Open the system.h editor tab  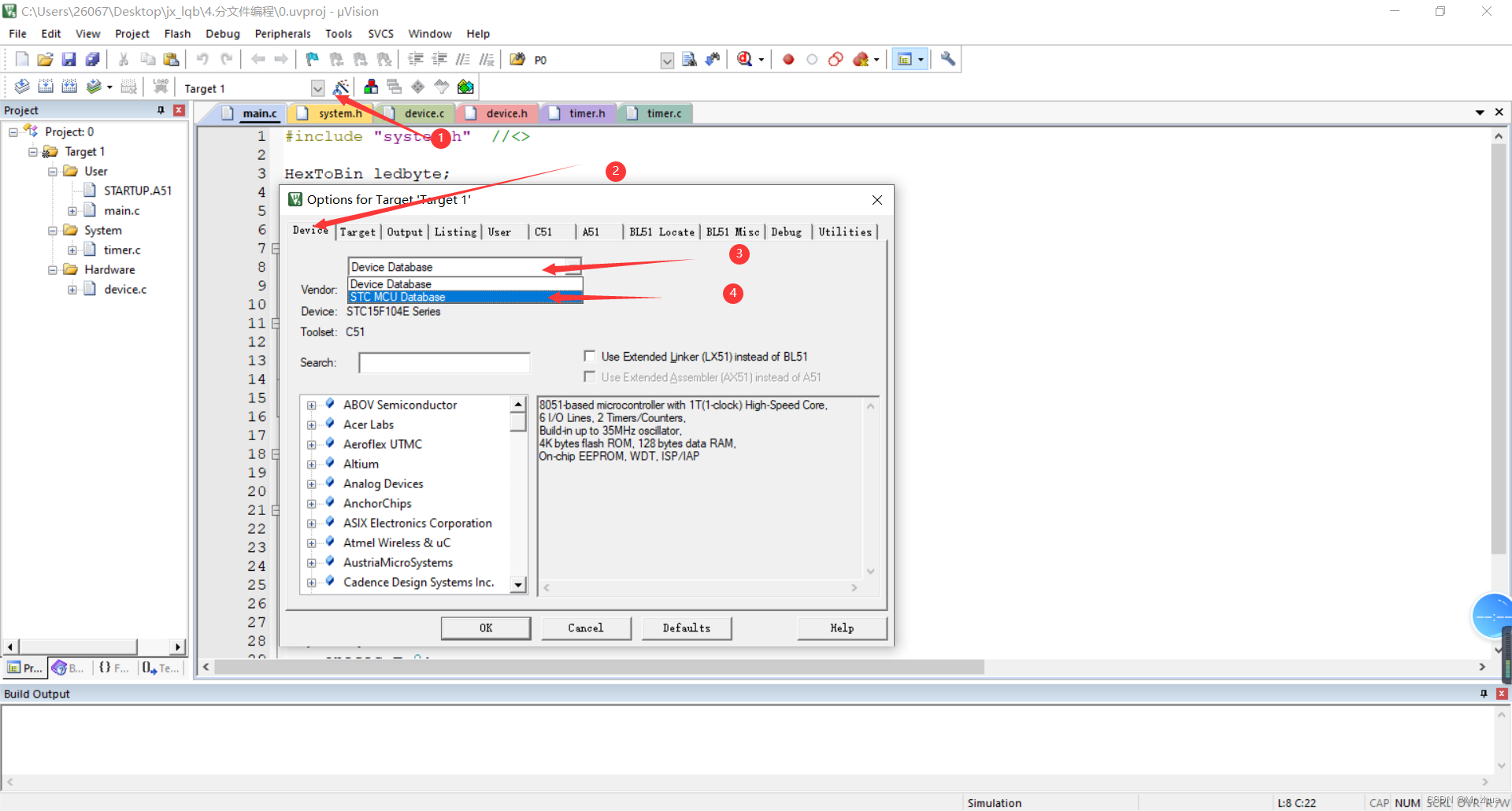[x=332, y=113]
